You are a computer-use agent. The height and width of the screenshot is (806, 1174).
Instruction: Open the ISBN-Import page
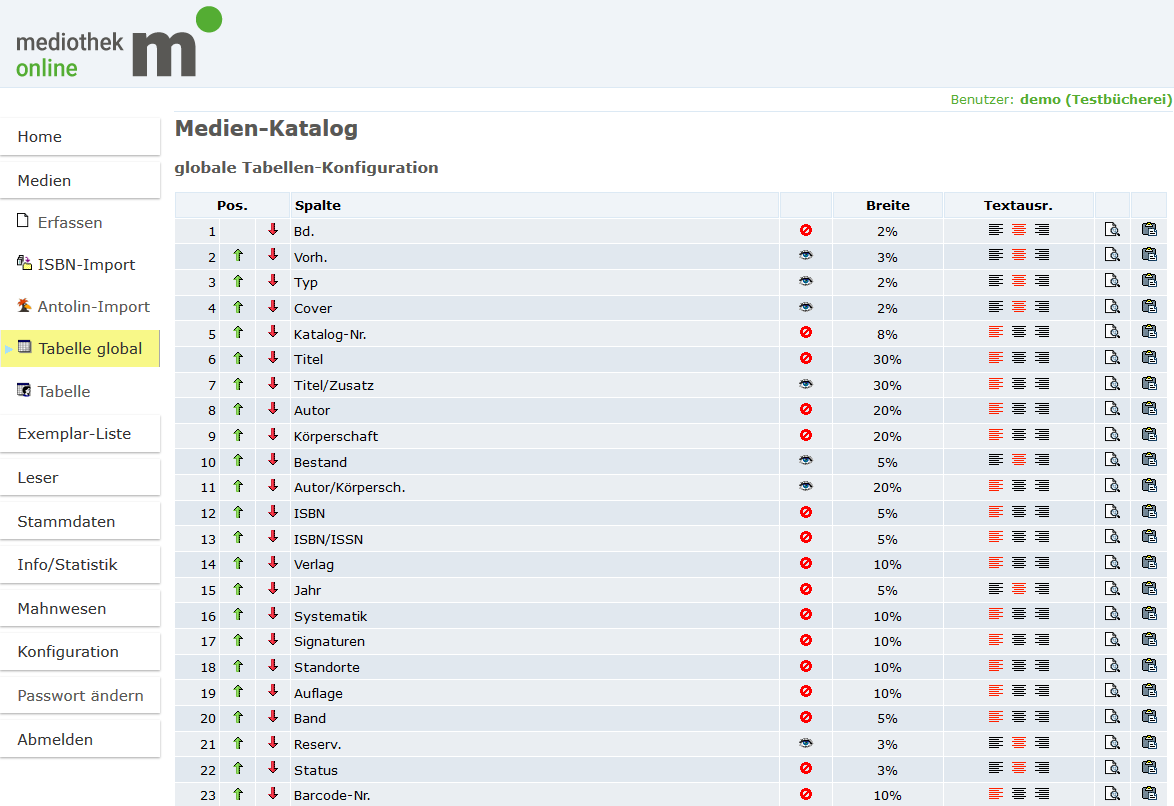pyautogui.click(x=86, y=264)
